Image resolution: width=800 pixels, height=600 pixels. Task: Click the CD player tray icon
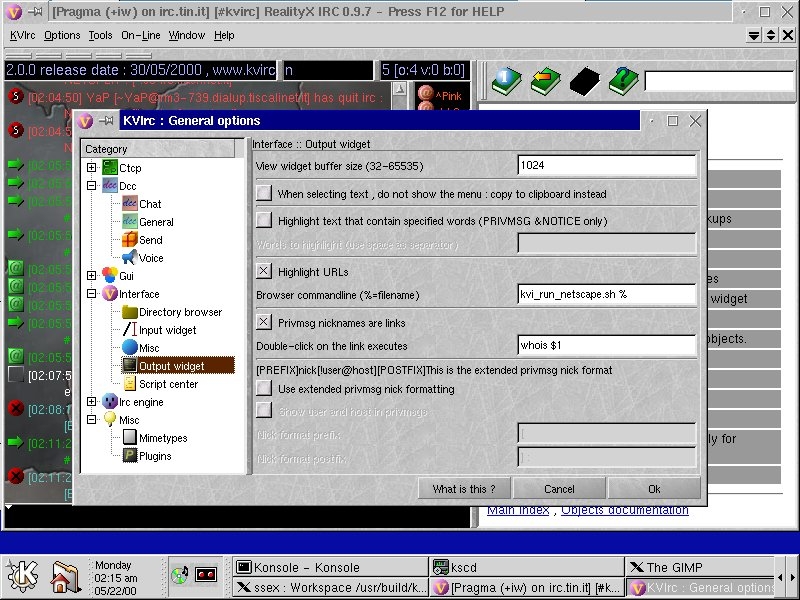(x=180, y=575)
